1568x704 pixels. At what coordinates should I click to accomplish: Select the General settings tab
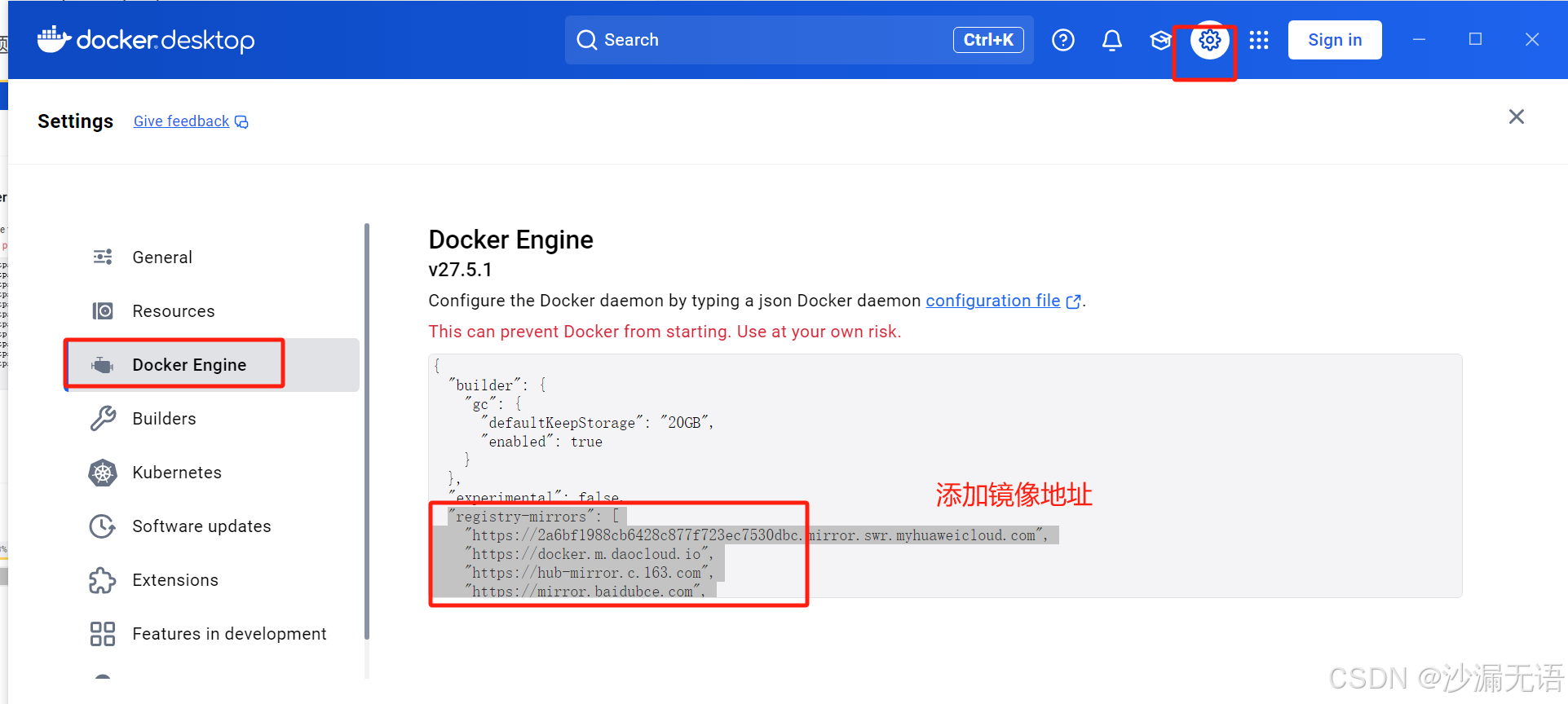click(212, 257)
